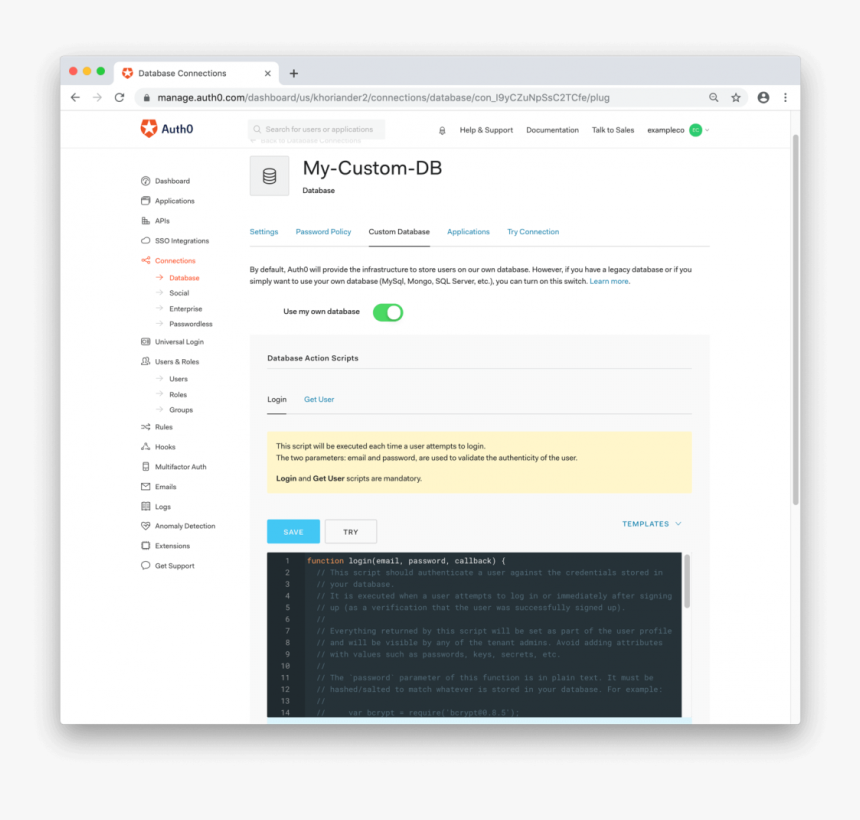Screen dimensions: 860x820
Task: Select the Login script tab
Action: tap(277, 400)
